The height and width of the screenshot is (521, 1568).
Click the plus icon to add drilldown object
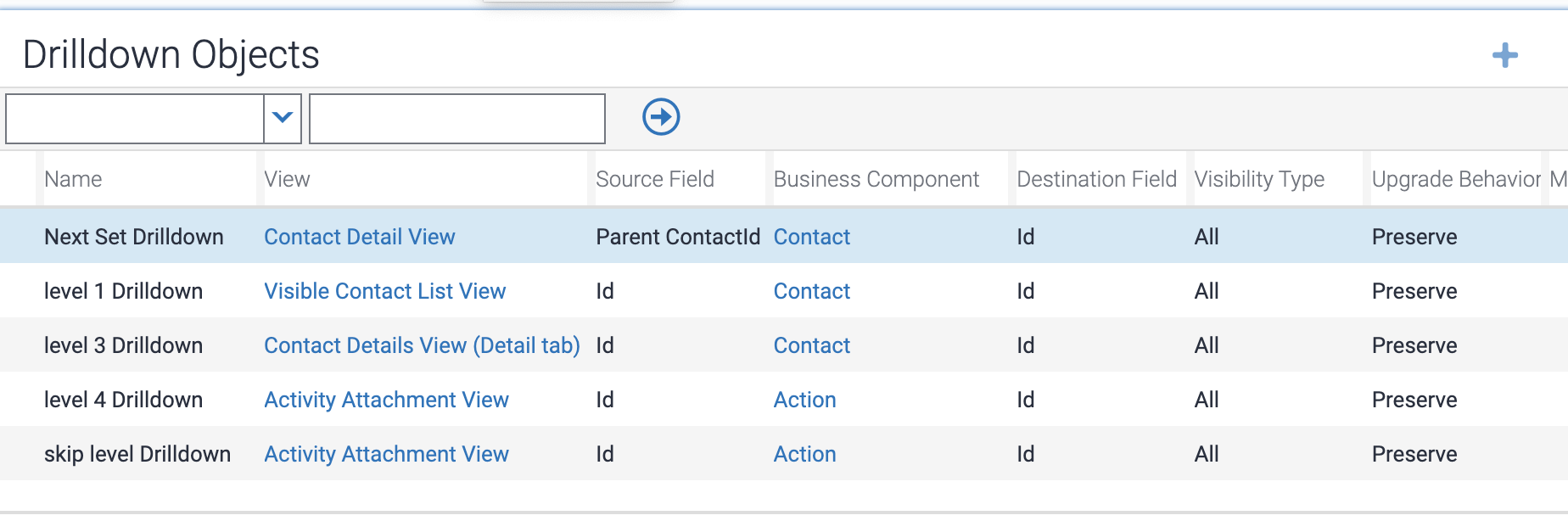(1504, 56)
